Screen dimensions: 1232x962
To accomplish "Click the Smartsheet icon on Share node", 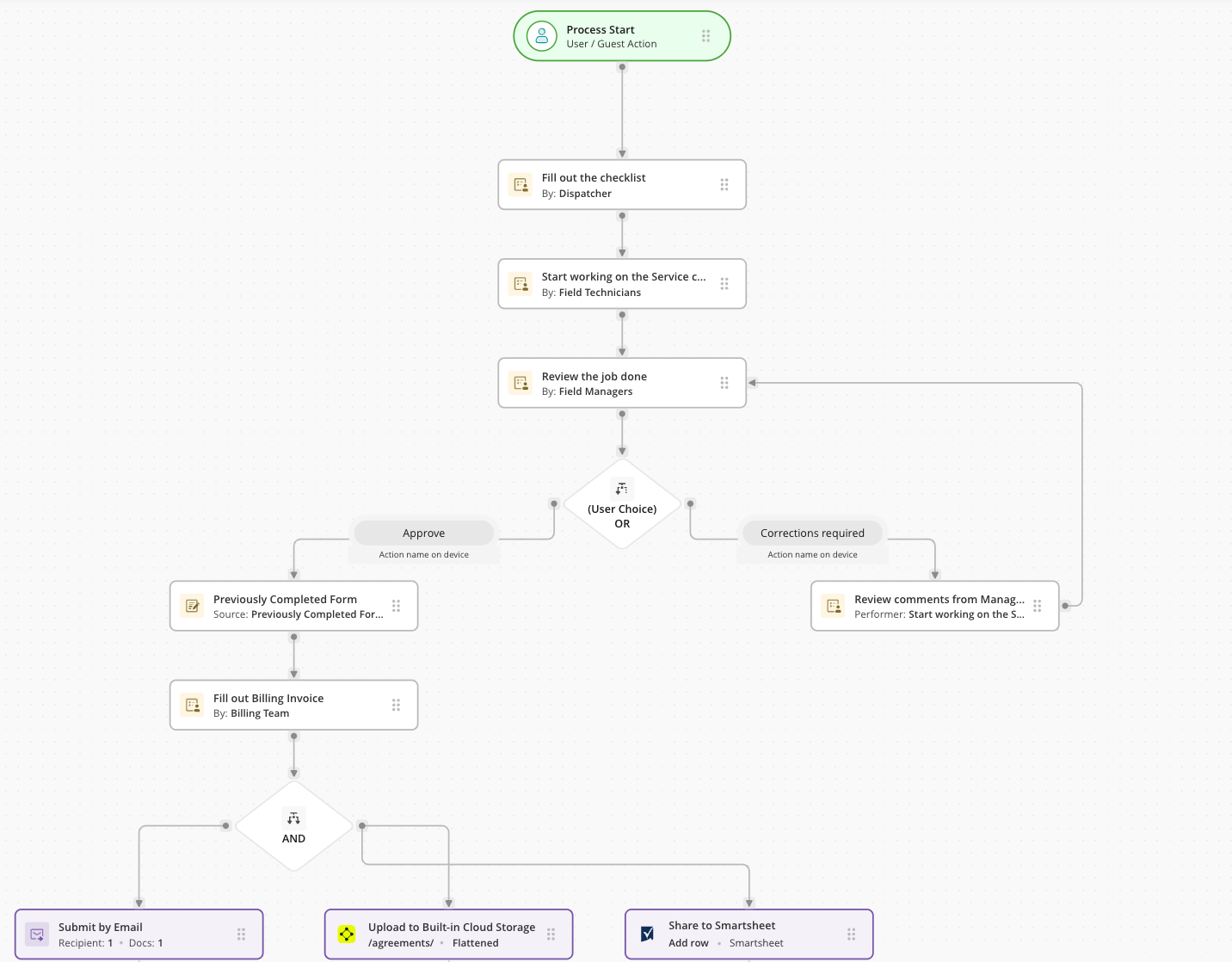I will coord(647,934).
